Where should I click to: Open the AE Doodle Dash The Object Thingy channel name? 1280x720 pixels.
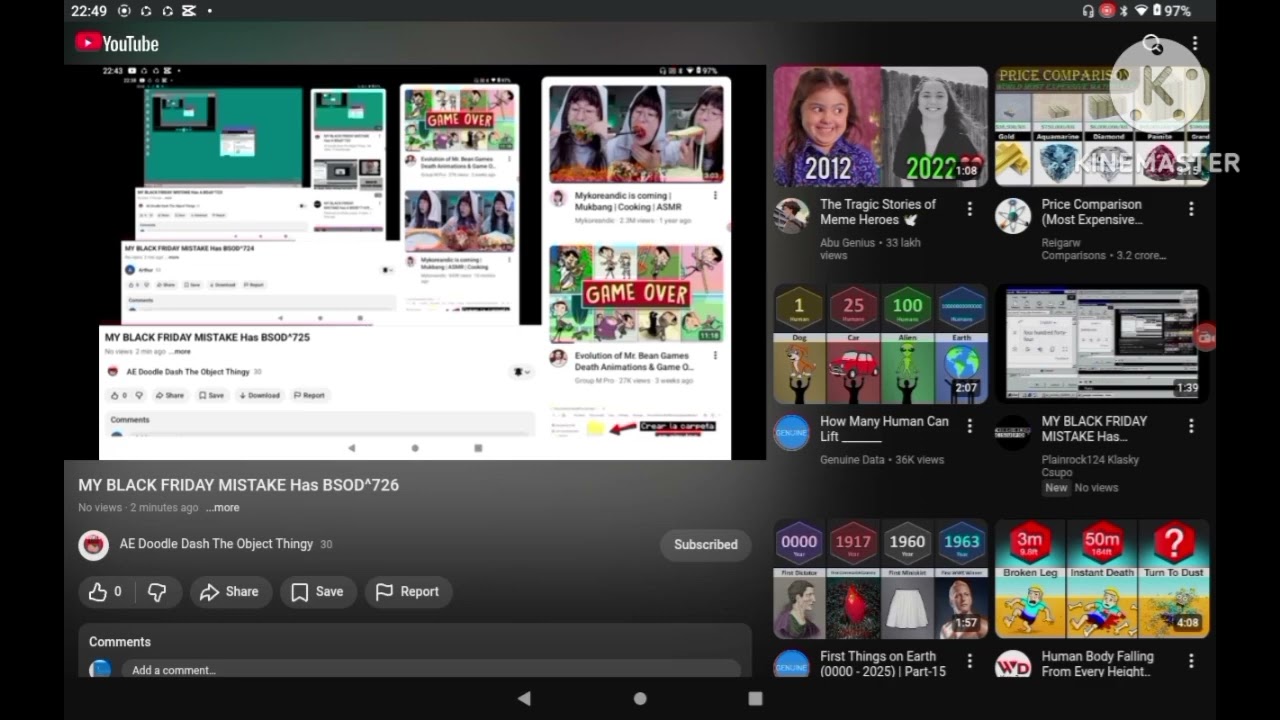[216, 544]
